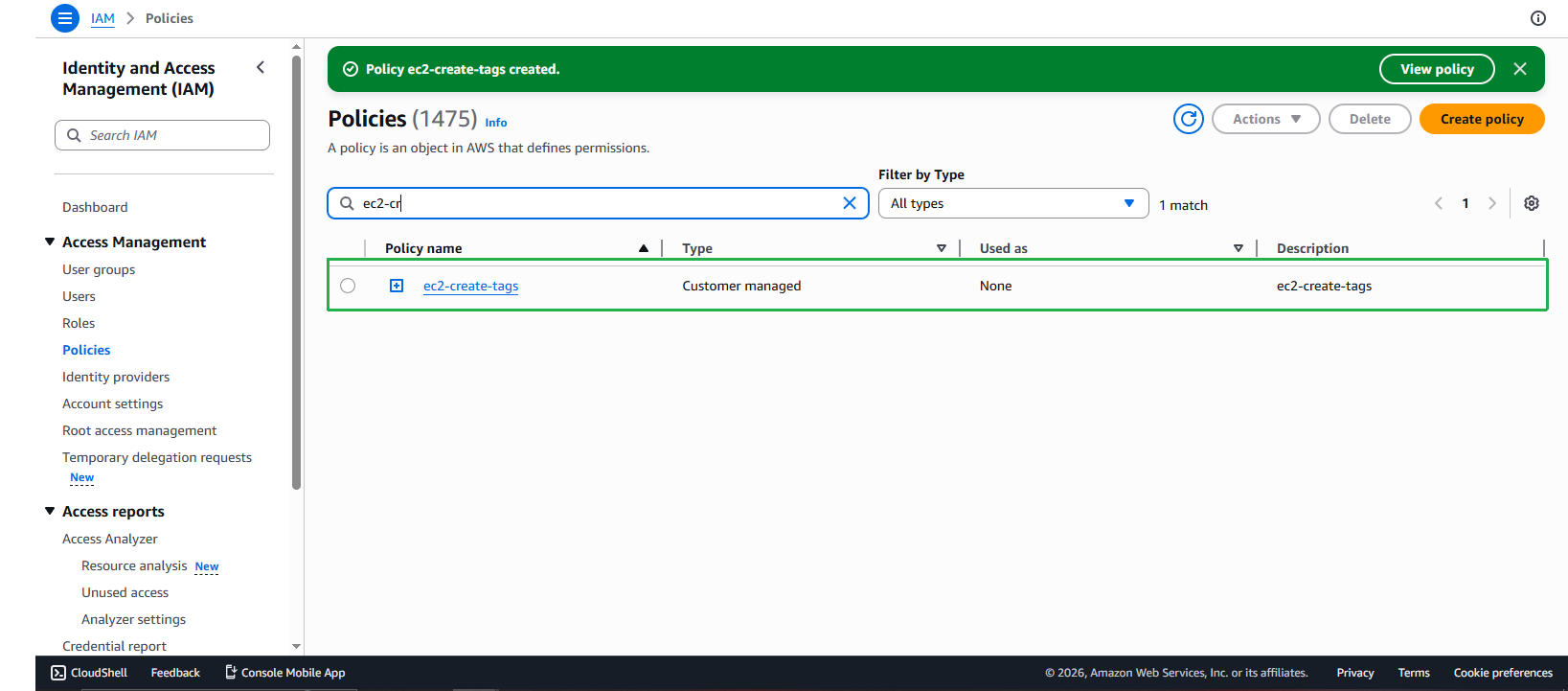Expand the ec2-create-tags policy row details
Image resolution: width=1568 pixels, height=691 pixels.
(397, 286)
